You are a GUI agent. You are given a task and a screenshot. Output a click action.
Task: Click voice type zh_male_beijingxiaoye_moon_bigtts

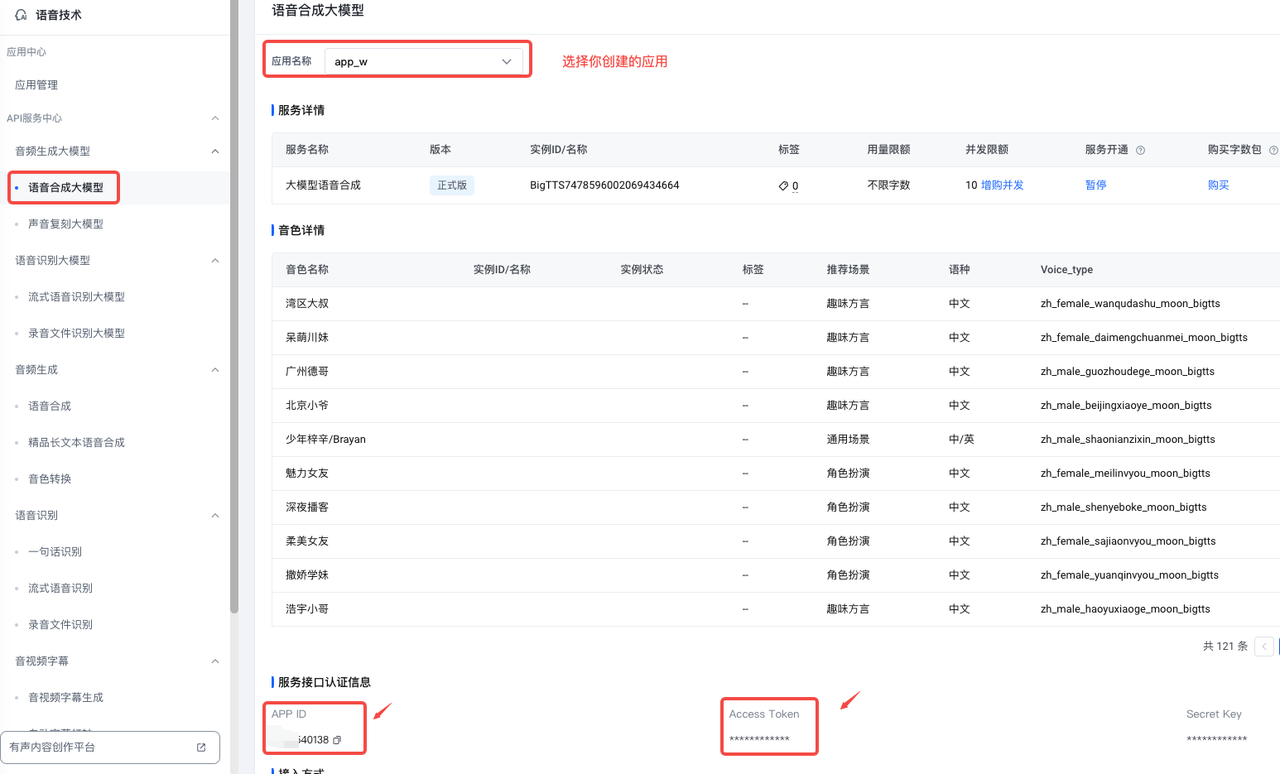(x=1126, y=405)
